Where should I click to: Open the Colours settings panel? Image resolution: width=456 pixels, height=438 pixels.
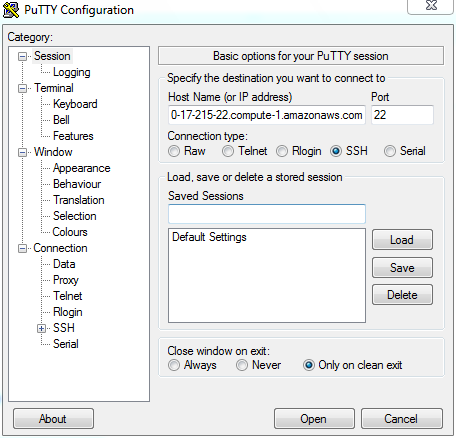[x=70, y=232]
